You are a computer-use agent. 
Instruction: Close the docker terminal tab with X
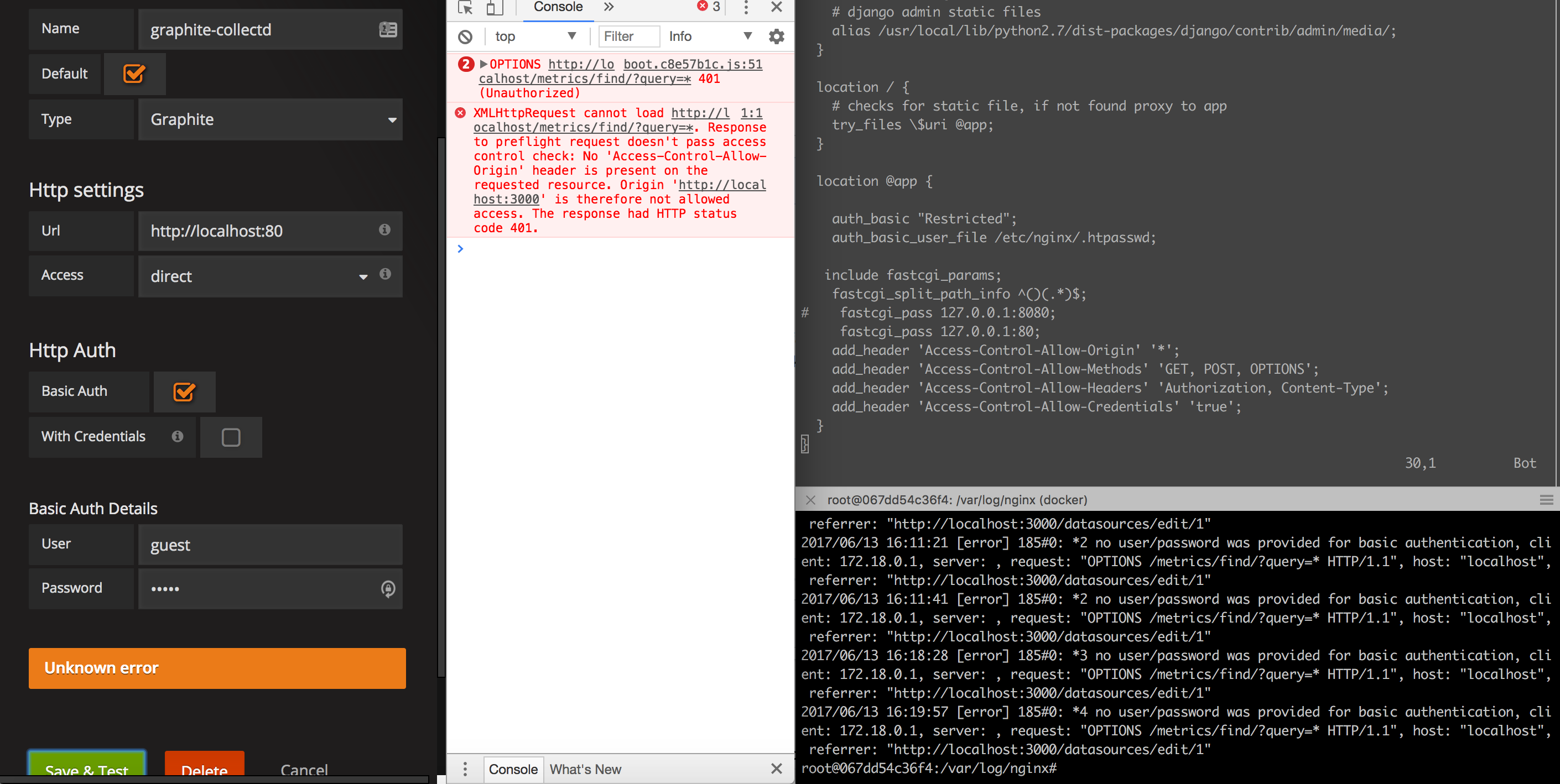(811, 500)
